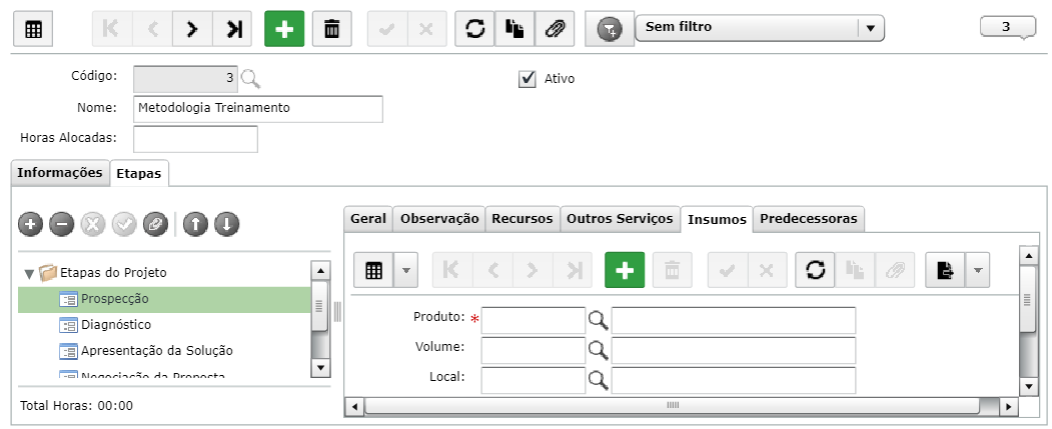Viewport: 1052px width, 429px height.
Task: Click the Produto code field
Action: (x=533, y=320)
